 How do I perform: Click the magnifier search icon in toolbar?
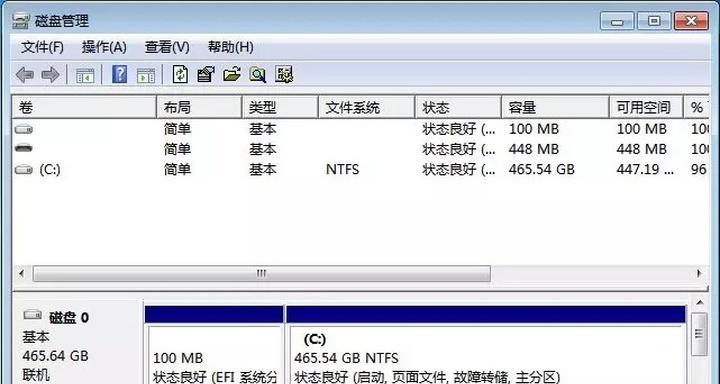point(258,74)
